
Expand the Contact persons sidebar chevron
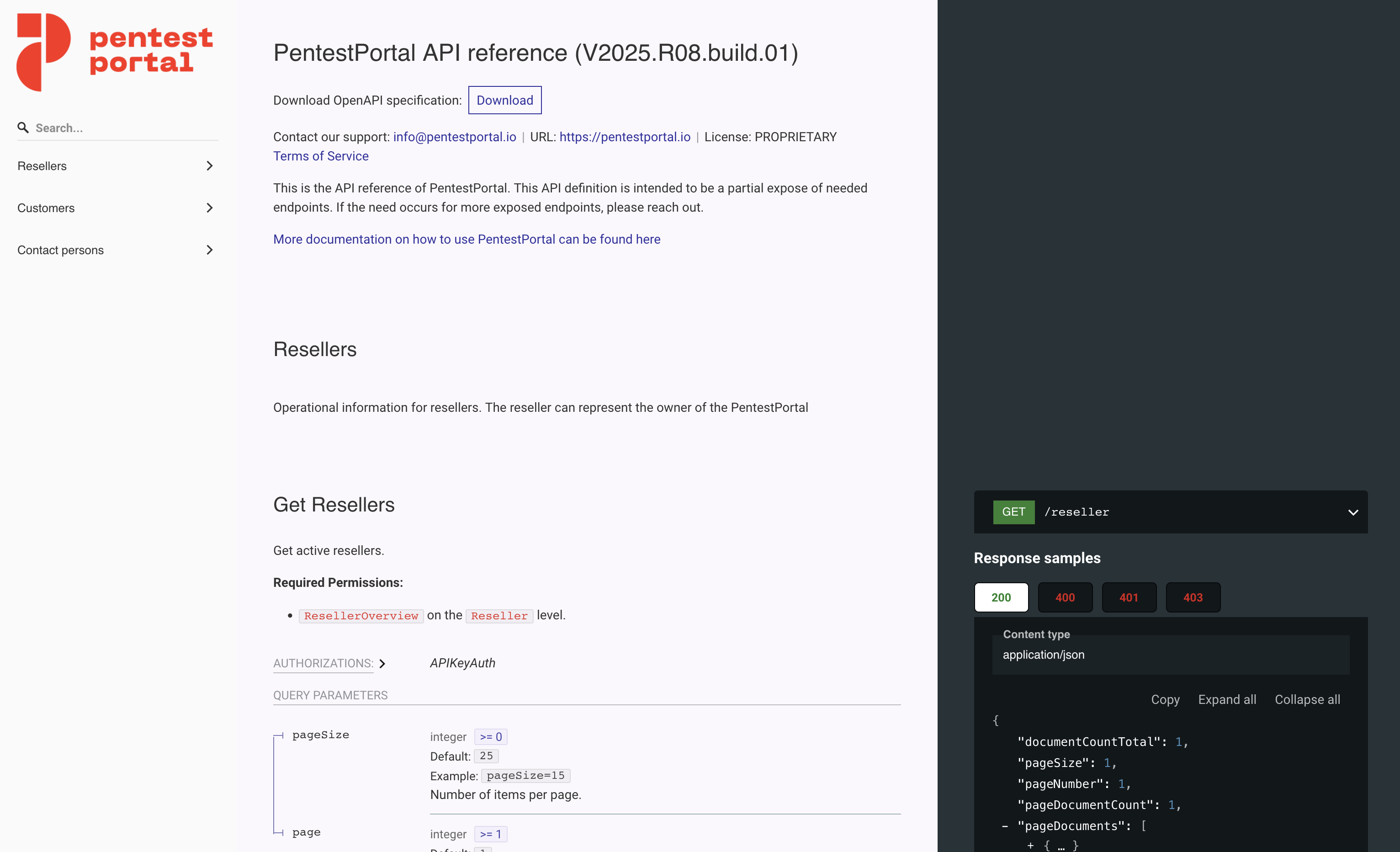[209, 250]
